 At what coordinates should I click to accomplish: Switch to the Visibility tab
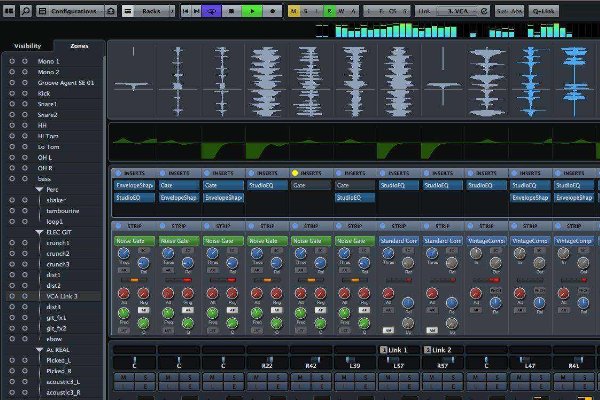tap(27, 47)
